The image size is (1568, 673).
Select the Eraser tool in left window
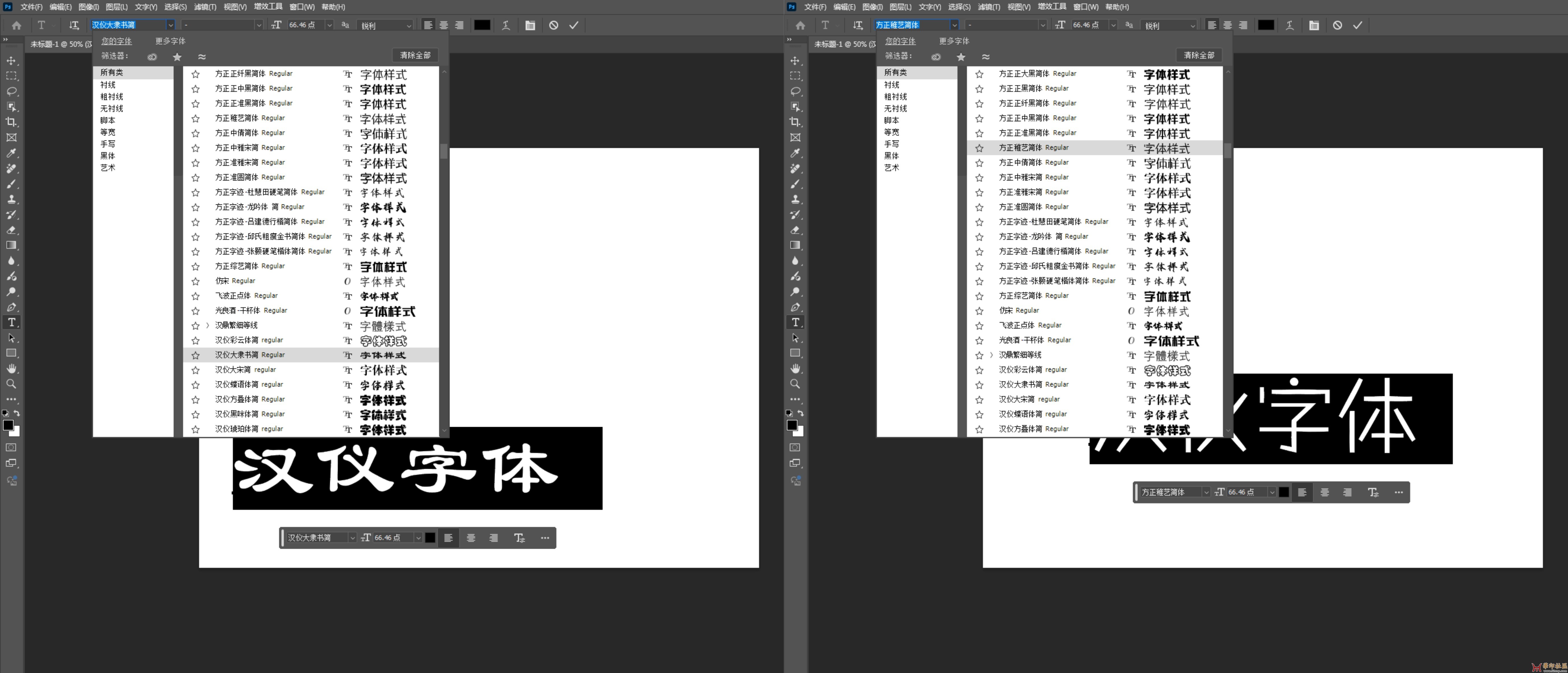point(12,230)
